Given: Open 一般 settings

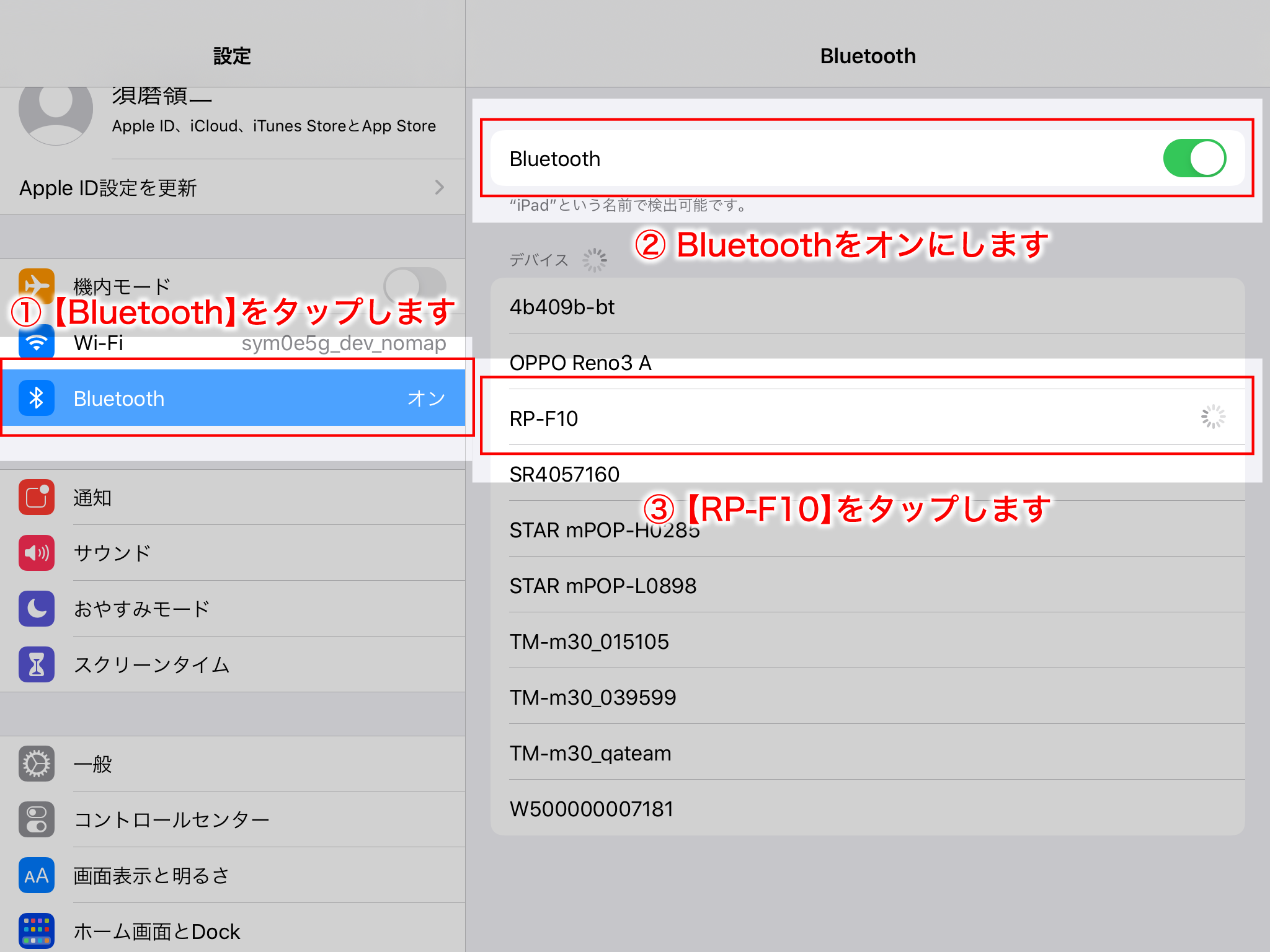Looking at the screenshot, I should click(x=233, y=764).
